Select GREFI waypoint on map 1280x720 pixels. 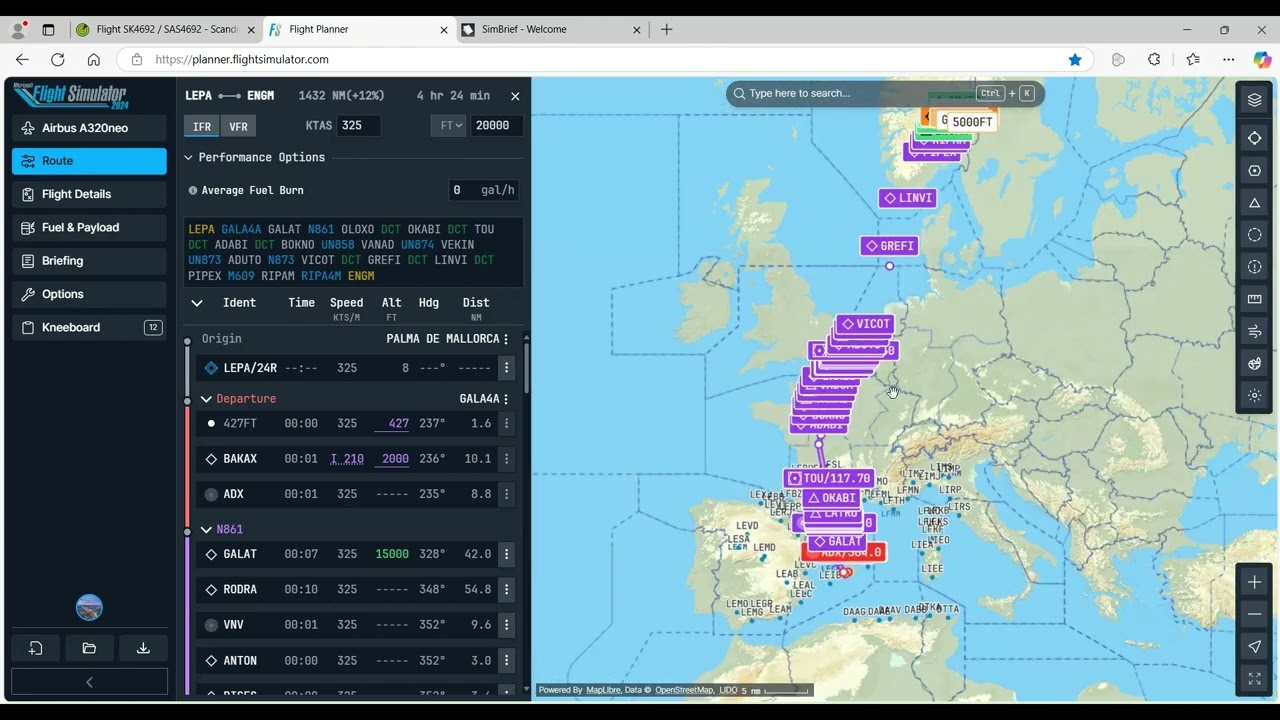pyautogui.click(x=890, y=246)
